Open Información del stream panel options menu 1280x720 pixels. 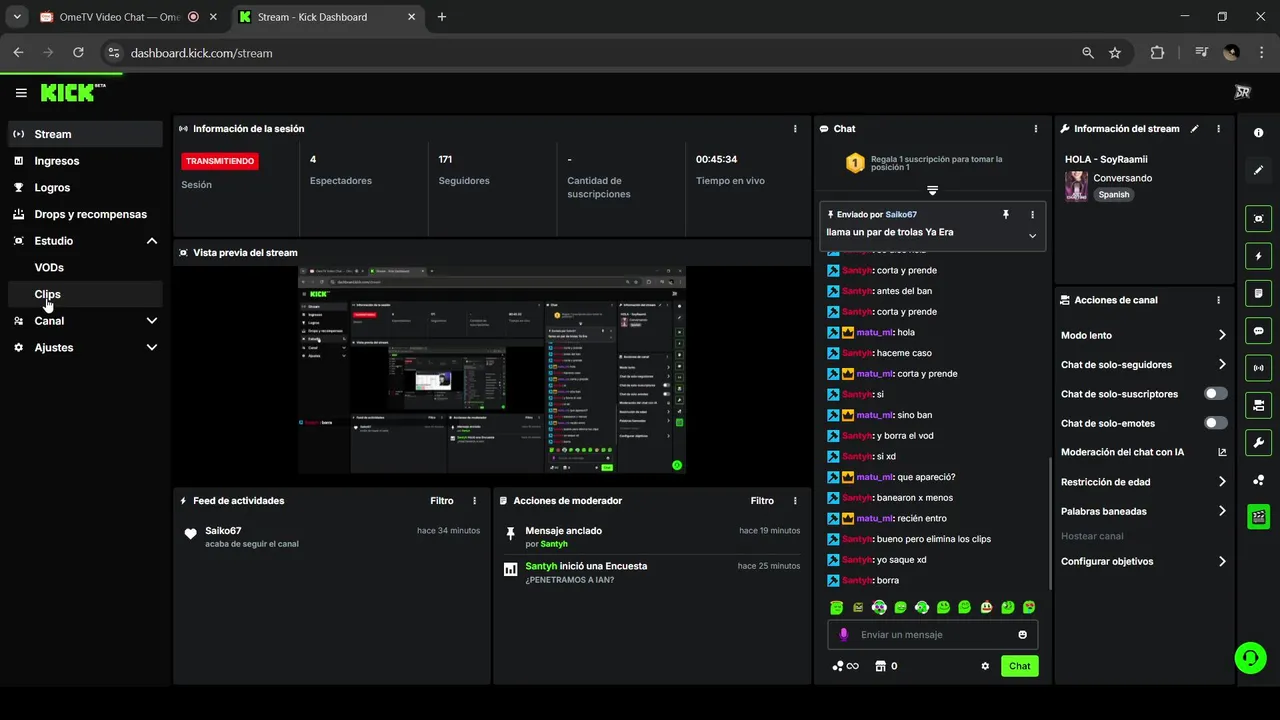(x=1218, y=129)
